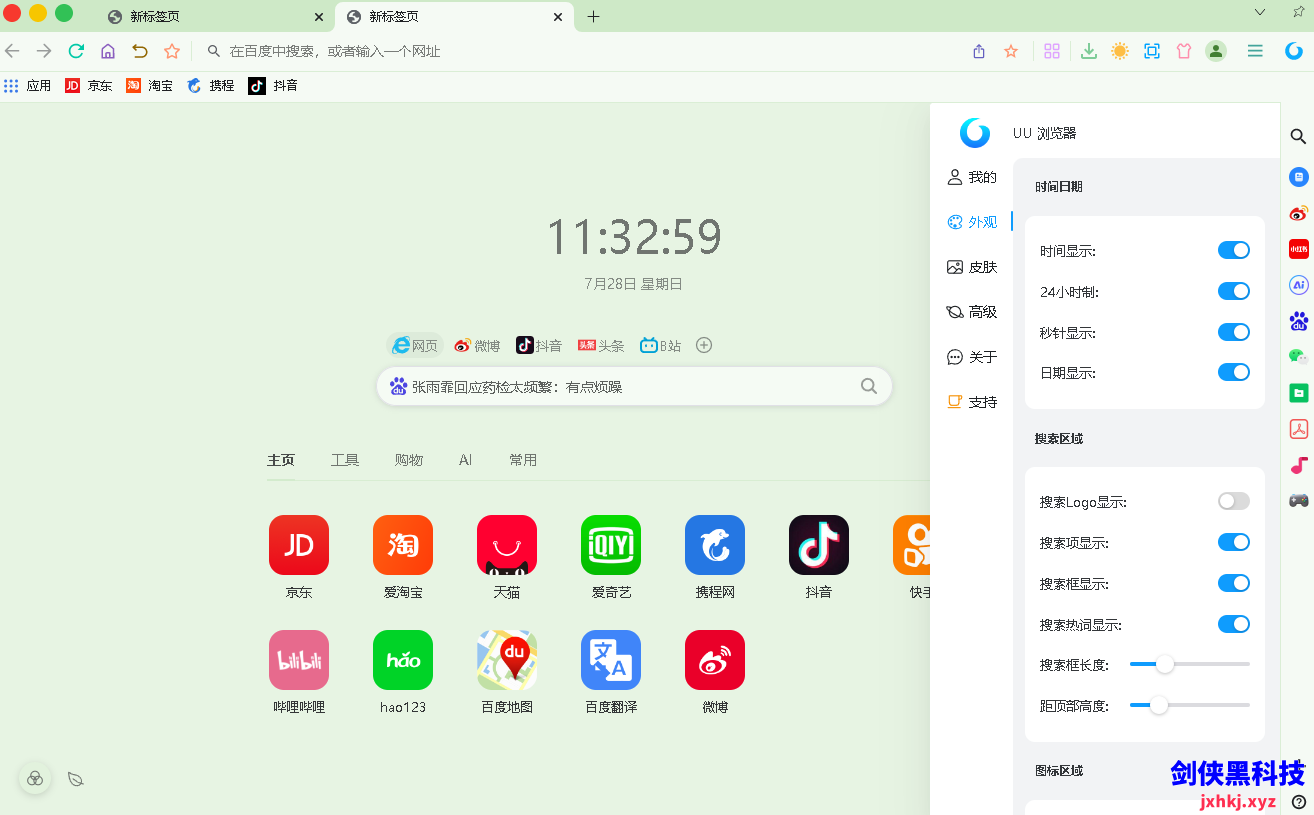Click the screenshot capture icon in toolbar
Image resolution: width=1314 pixels, height=815 pixels.
1151,50
